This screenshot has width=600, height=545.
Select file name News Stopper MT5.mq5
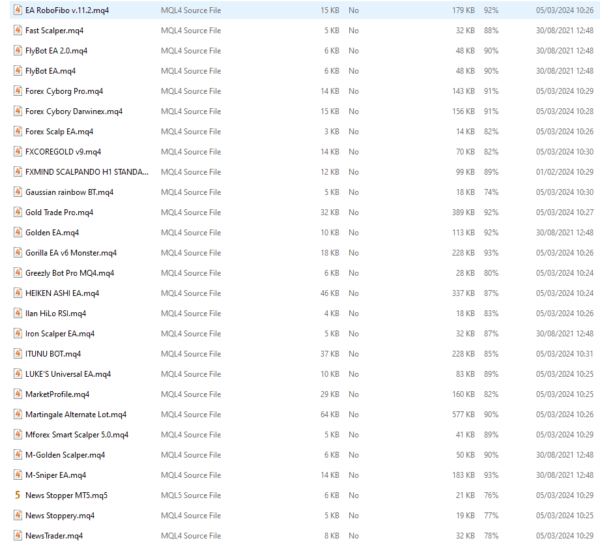tap(67, 496)
